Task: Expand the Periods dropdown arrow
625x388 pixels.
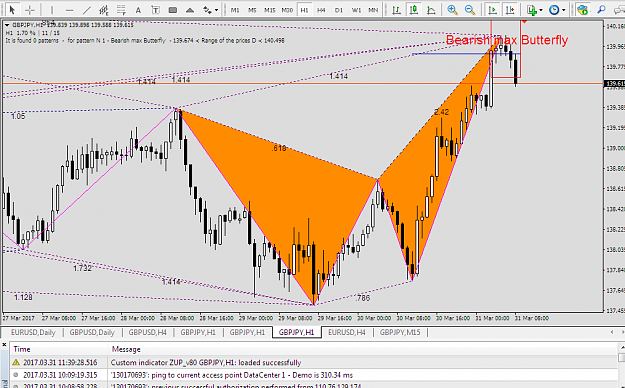Action: click(564, 10)
